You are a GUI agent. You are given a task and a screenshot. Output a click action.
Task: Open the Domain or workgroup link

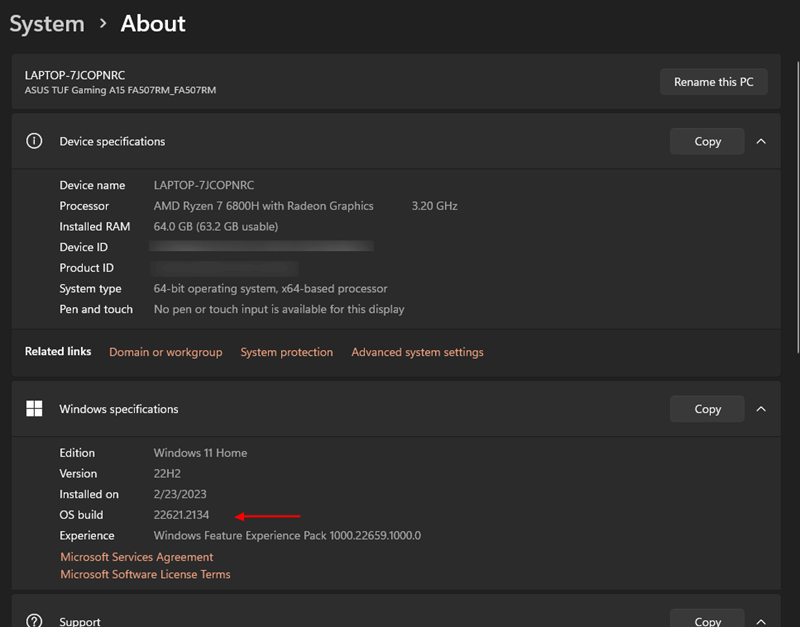165,352
